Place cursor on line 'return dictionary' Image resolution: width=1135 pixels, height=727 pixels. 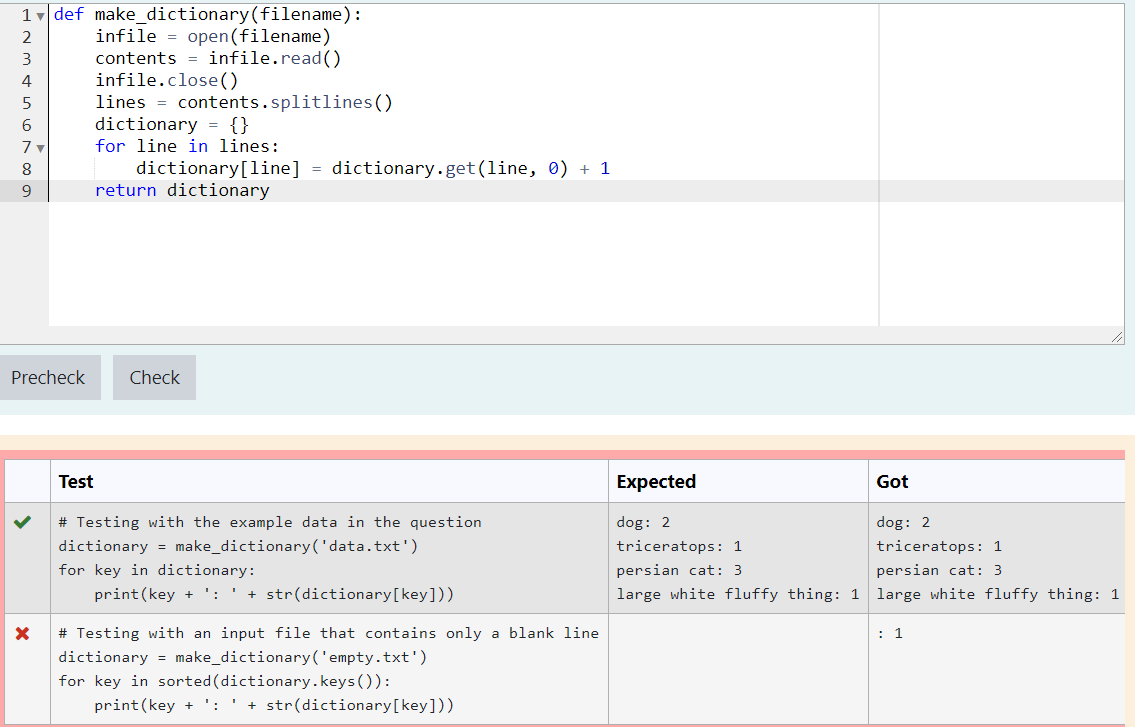coord(182,190)
